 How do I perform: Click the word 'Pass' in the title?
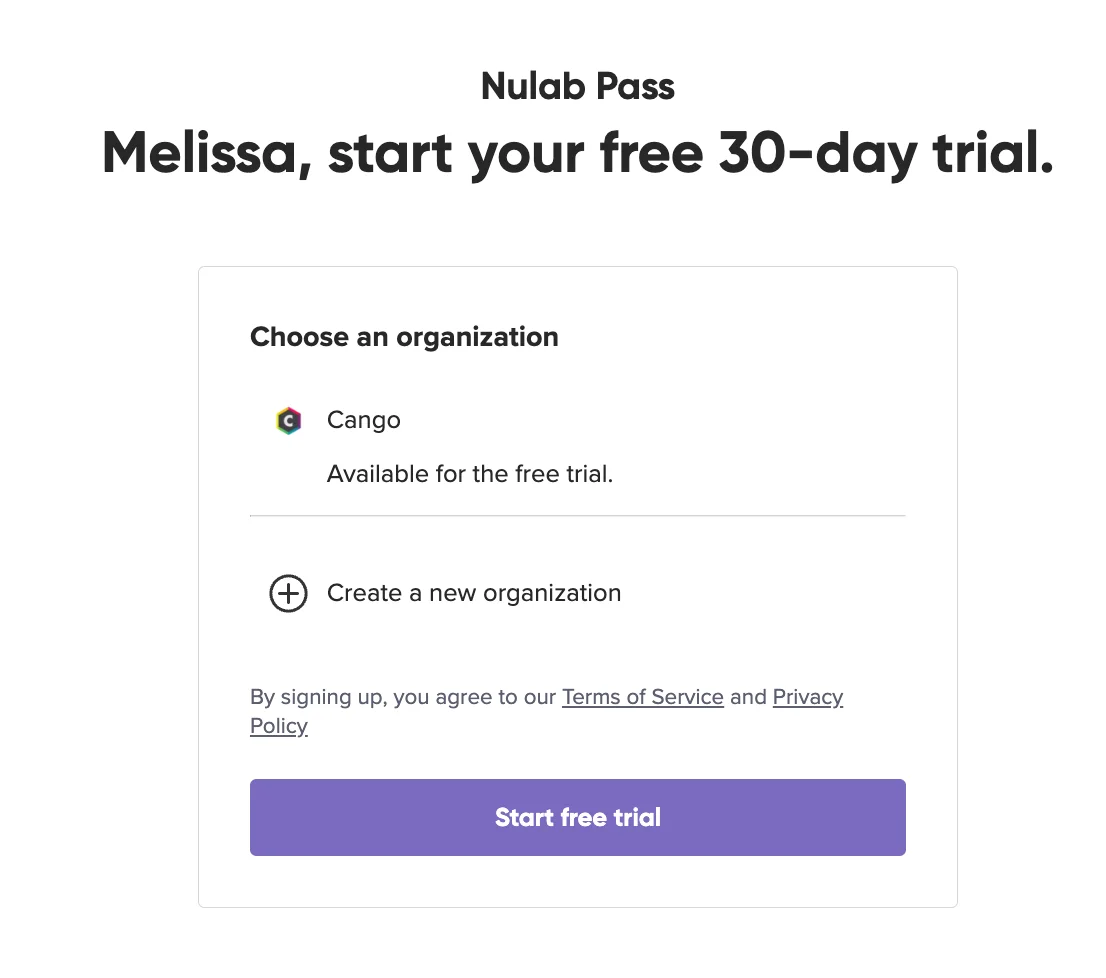point(635,86)
